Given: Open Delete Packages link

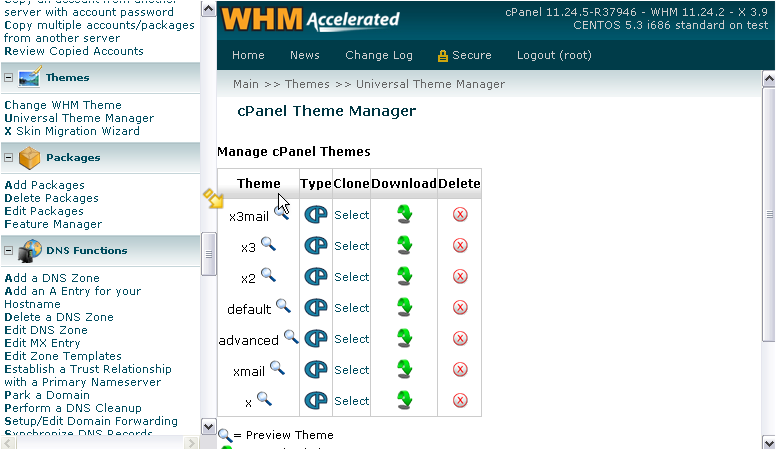Looking at the screenshot, I should coord(51,198).
